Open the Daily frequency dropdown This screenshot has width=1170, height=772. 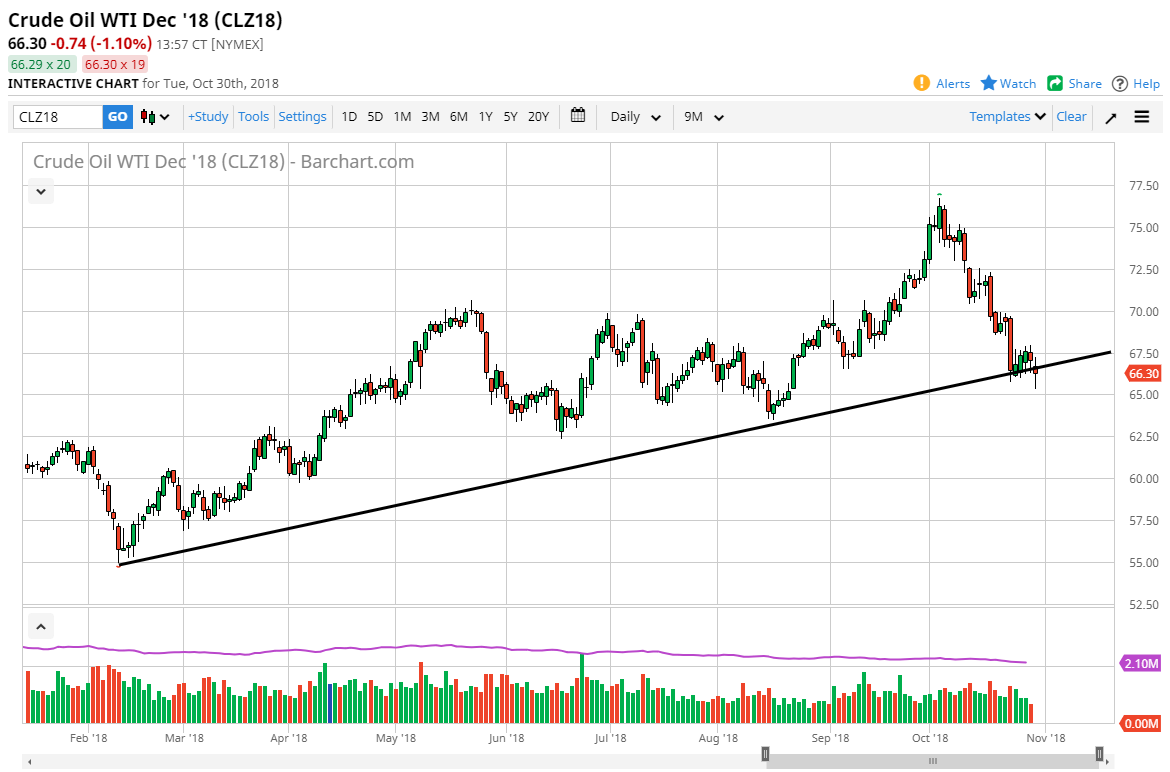[x=633, y=117]
